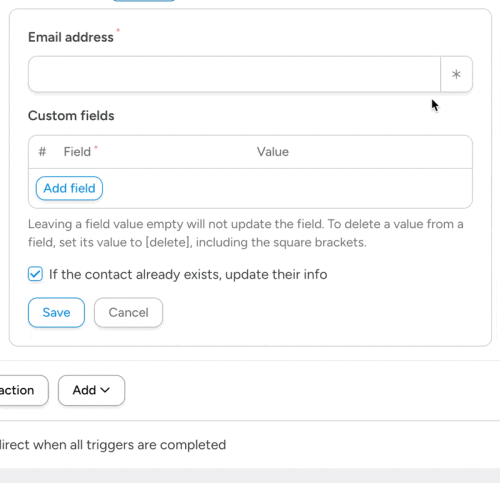Click the Custom fields heading

coord(71,116)
